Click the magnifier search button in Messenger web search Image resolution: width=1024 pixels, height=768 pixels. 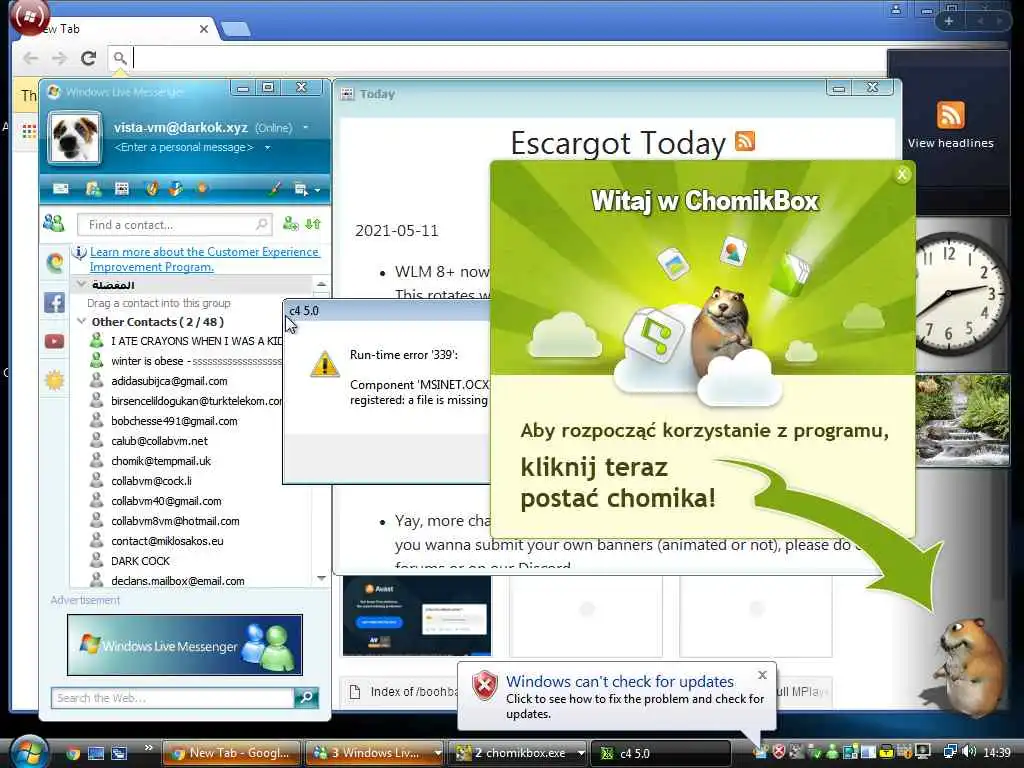point(306,697)
